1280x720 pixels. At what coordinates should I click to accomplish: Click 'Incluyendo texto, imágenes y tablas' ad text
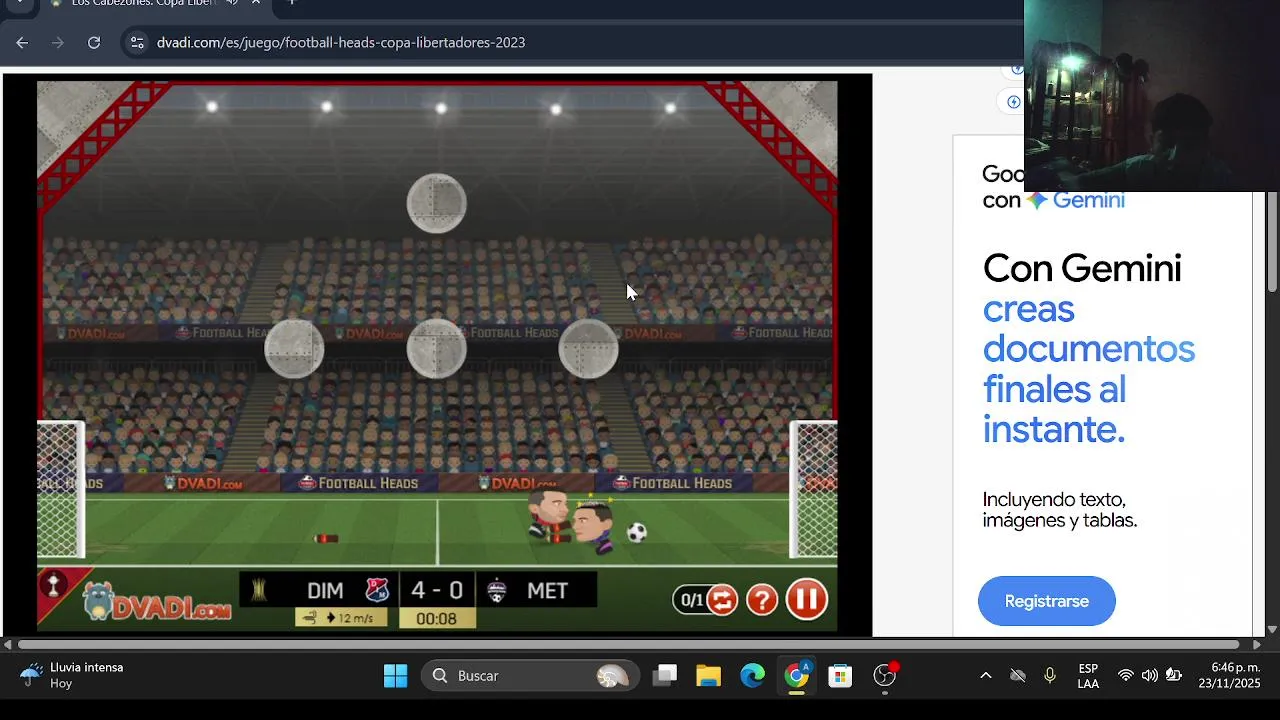(1060, 510)
